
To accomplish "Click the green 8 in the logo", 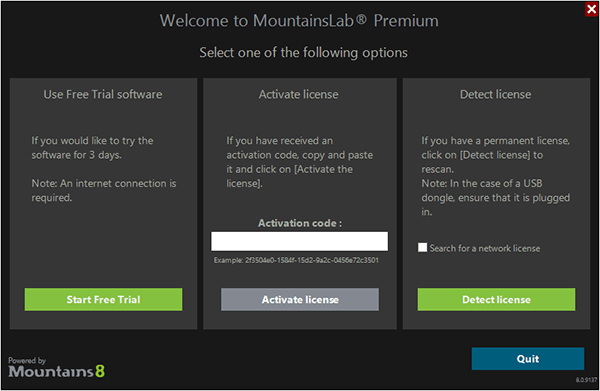I will pyautogui.click(x=100, y=371).
